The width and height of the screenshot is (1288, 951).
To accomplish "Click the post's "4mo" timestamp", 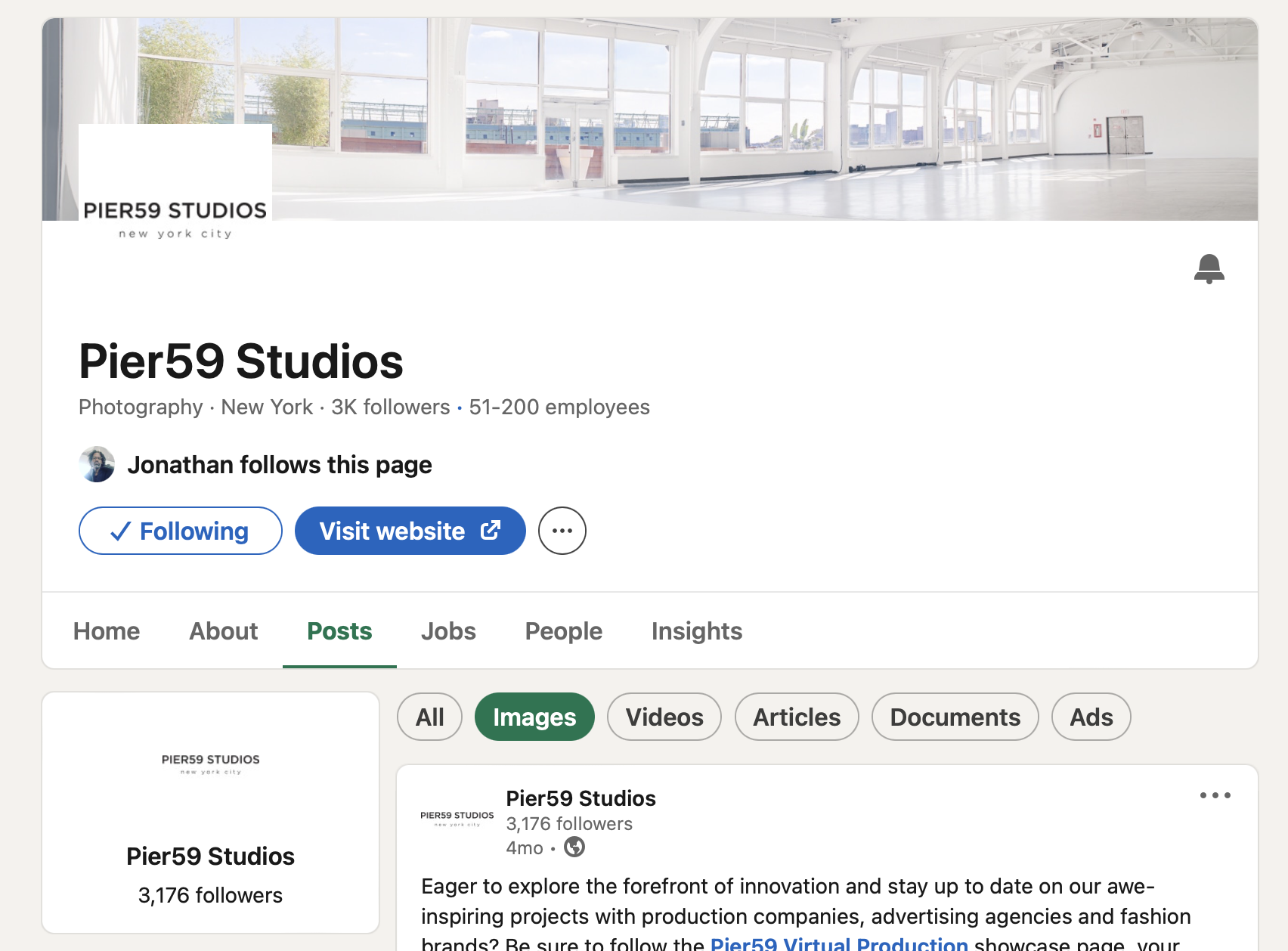I will coord(525,847).
